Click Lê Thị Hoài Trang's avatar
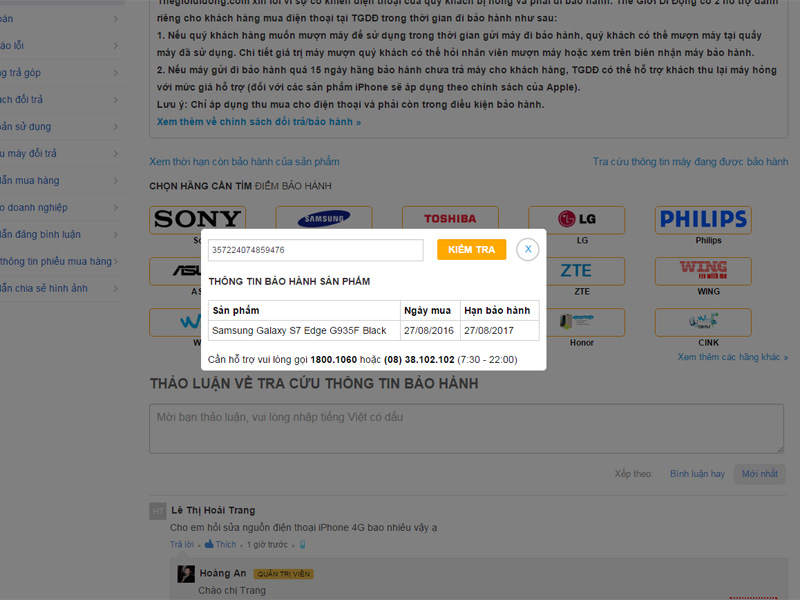The width and height of the screenshot is (800, 600). click(158, 511)
